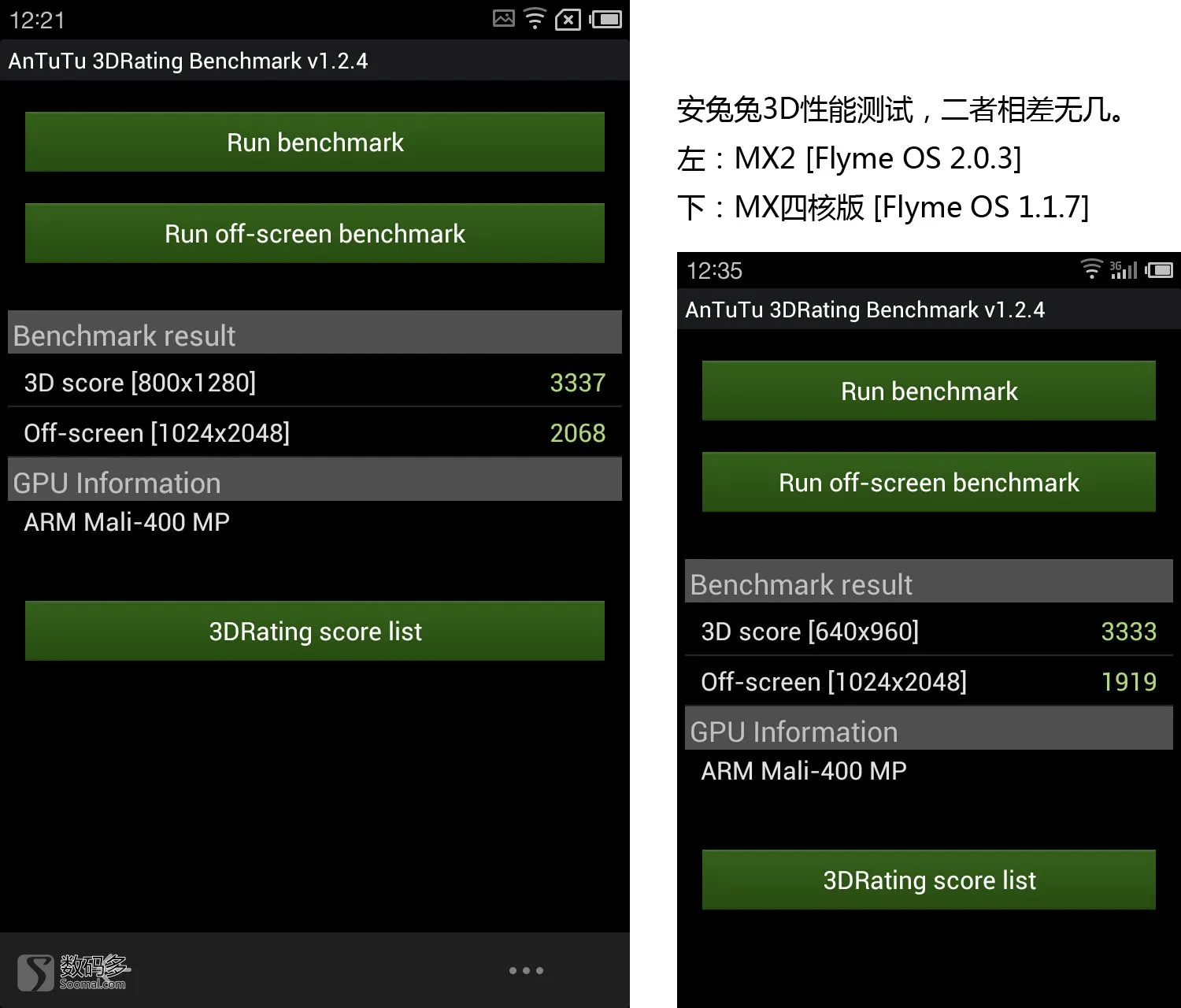
Task: Tap the battery icon in left status bar
Action: 606,19
